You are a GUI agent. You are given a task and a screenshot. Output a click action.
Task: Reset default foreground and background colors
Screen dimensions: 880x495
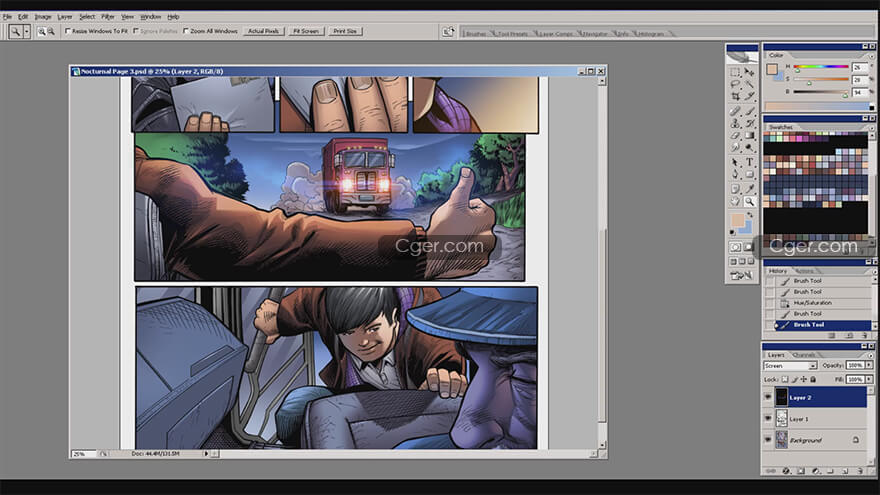click(732, 232)
